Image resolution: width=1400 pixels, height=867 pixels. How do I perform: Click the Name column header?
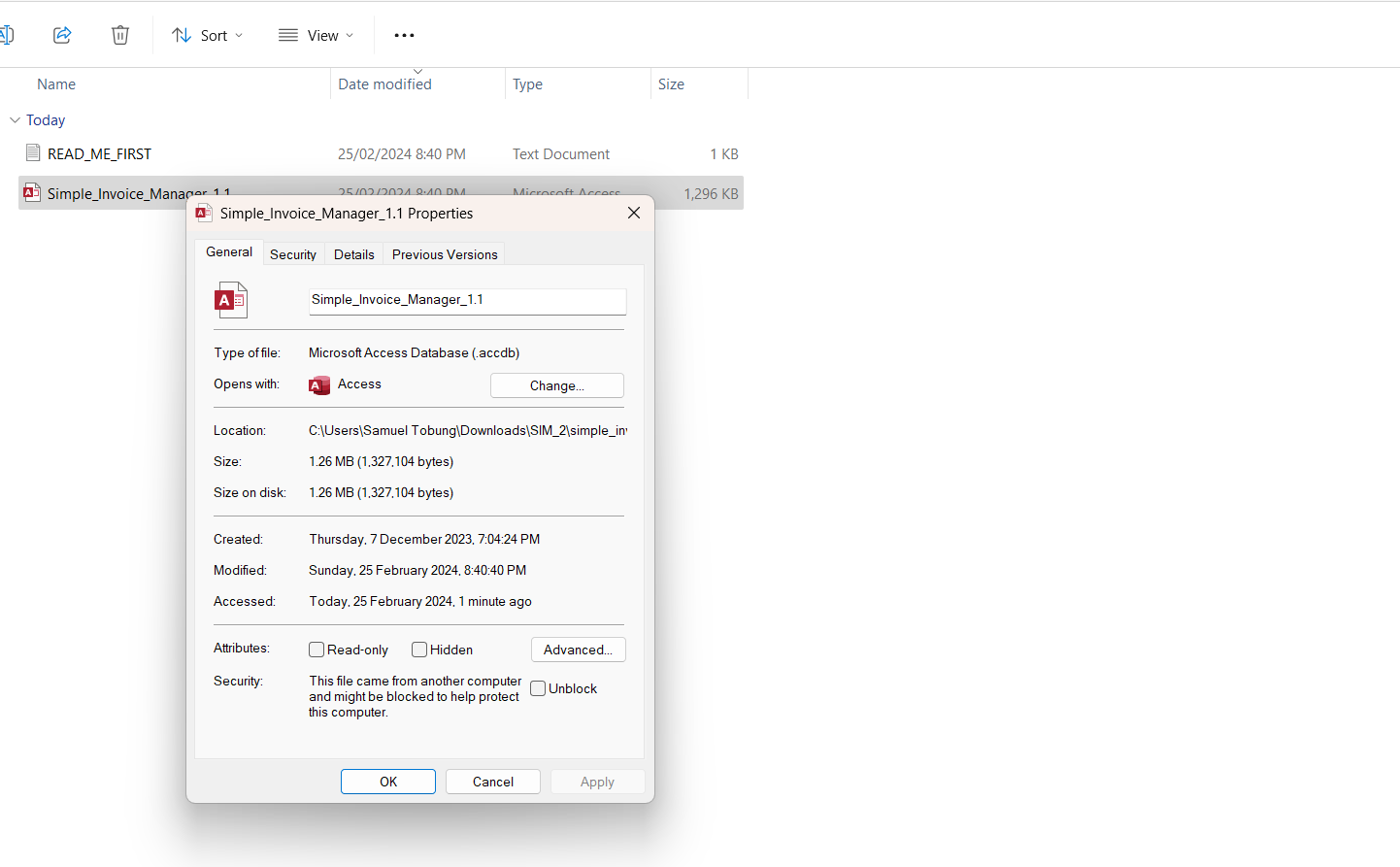(x=56, y=84)
